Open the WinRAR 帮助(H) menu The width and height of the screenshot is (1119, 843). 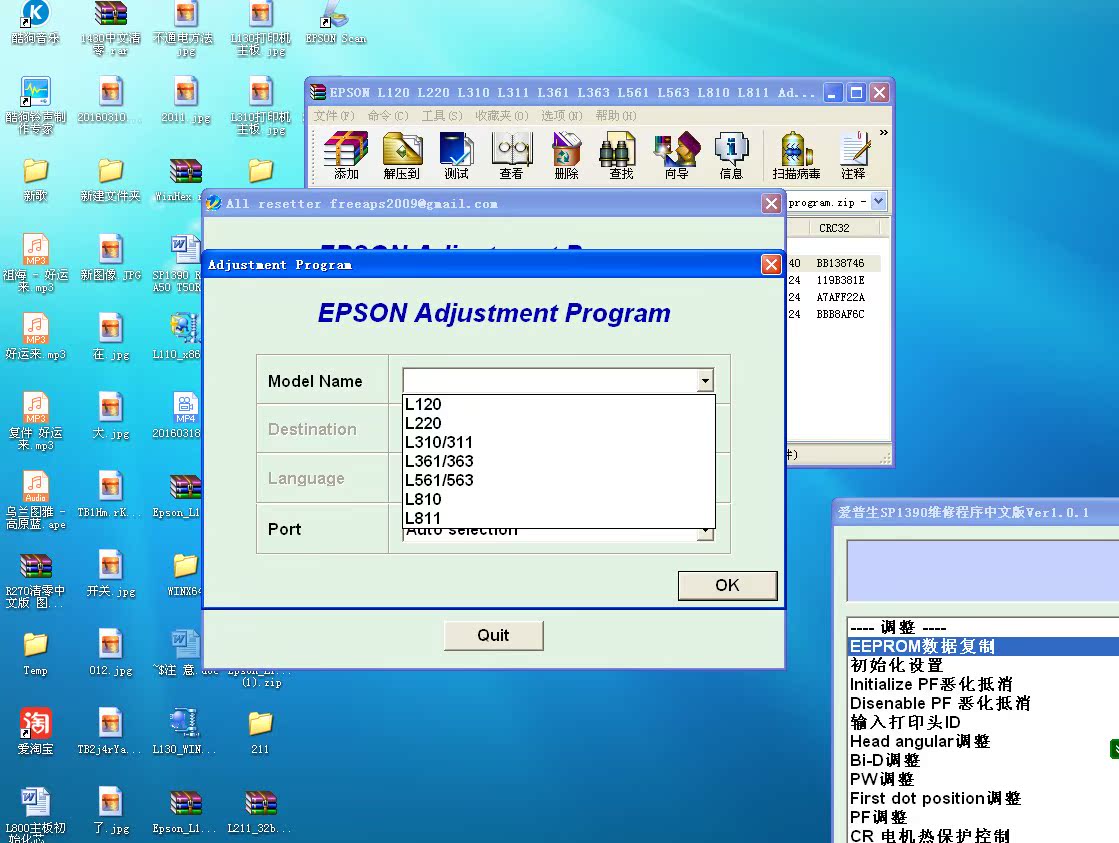coord(616,116)
